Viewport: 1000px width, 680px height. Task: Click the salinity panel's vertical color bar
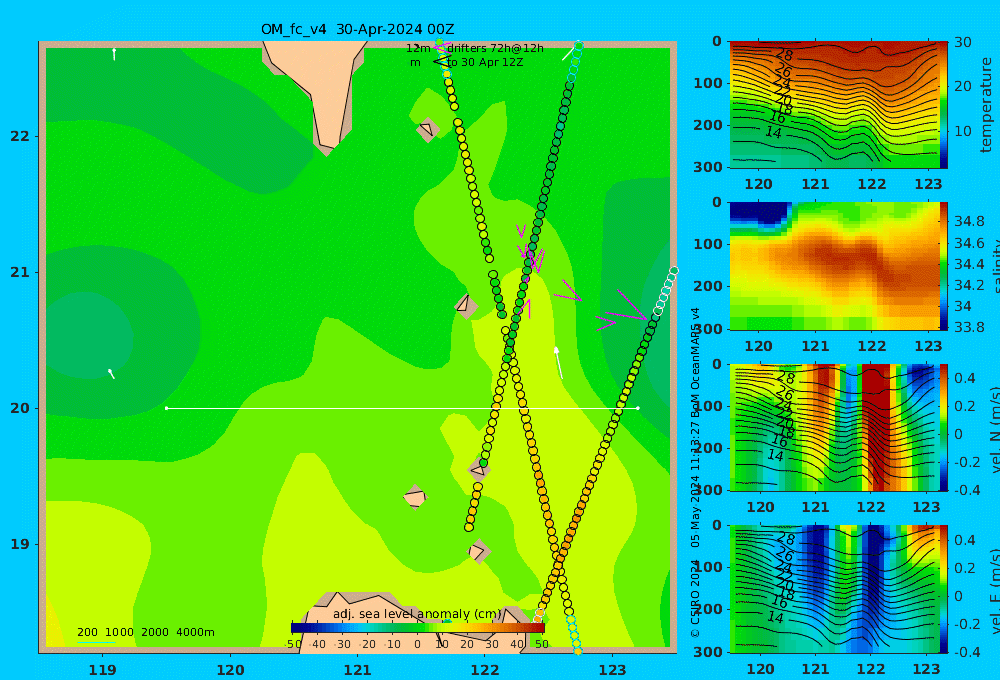click(x=944, y=266)
